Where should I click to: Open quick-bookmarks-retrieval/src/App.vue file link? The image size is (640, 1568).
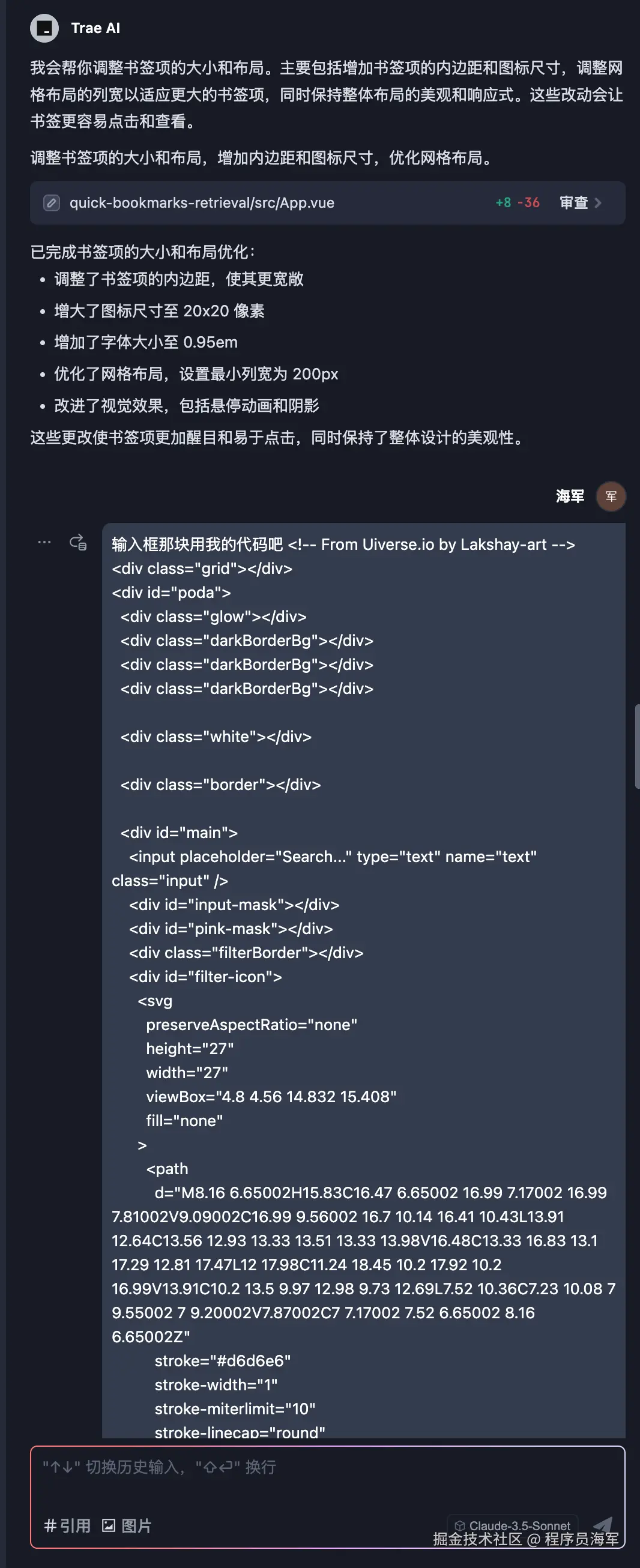[202, 203]
